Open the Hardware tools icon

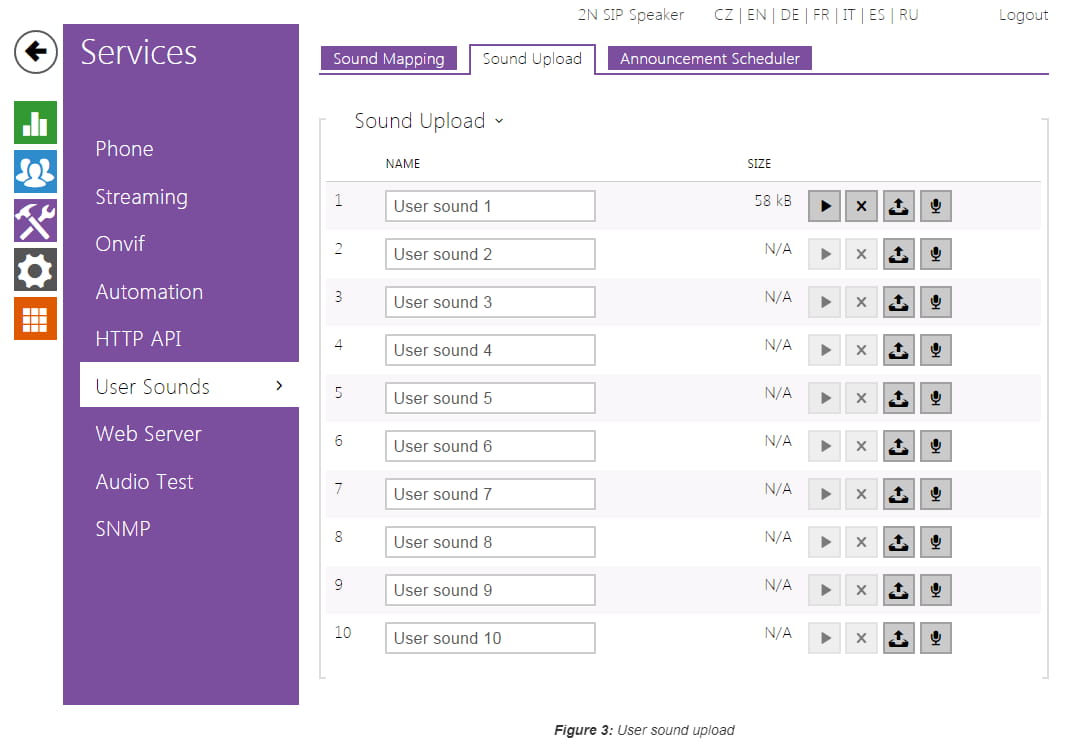click(x=35, y=220)
